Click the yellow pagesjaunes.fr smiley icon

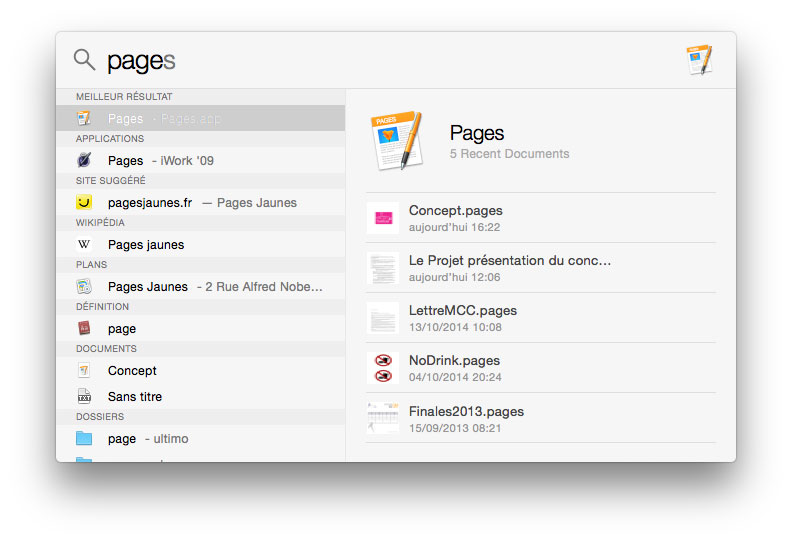tap(84, 202)
